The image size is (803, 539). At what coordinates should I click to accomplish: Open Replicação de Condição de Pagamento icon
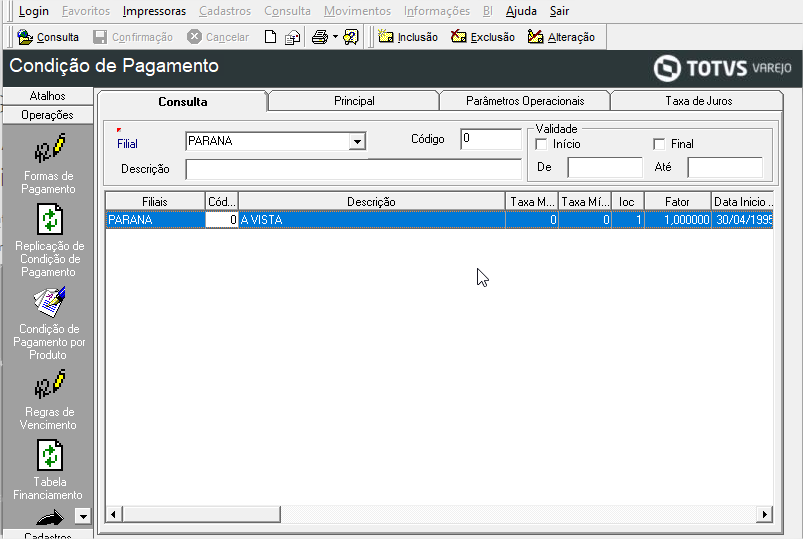tap(50, 219)
